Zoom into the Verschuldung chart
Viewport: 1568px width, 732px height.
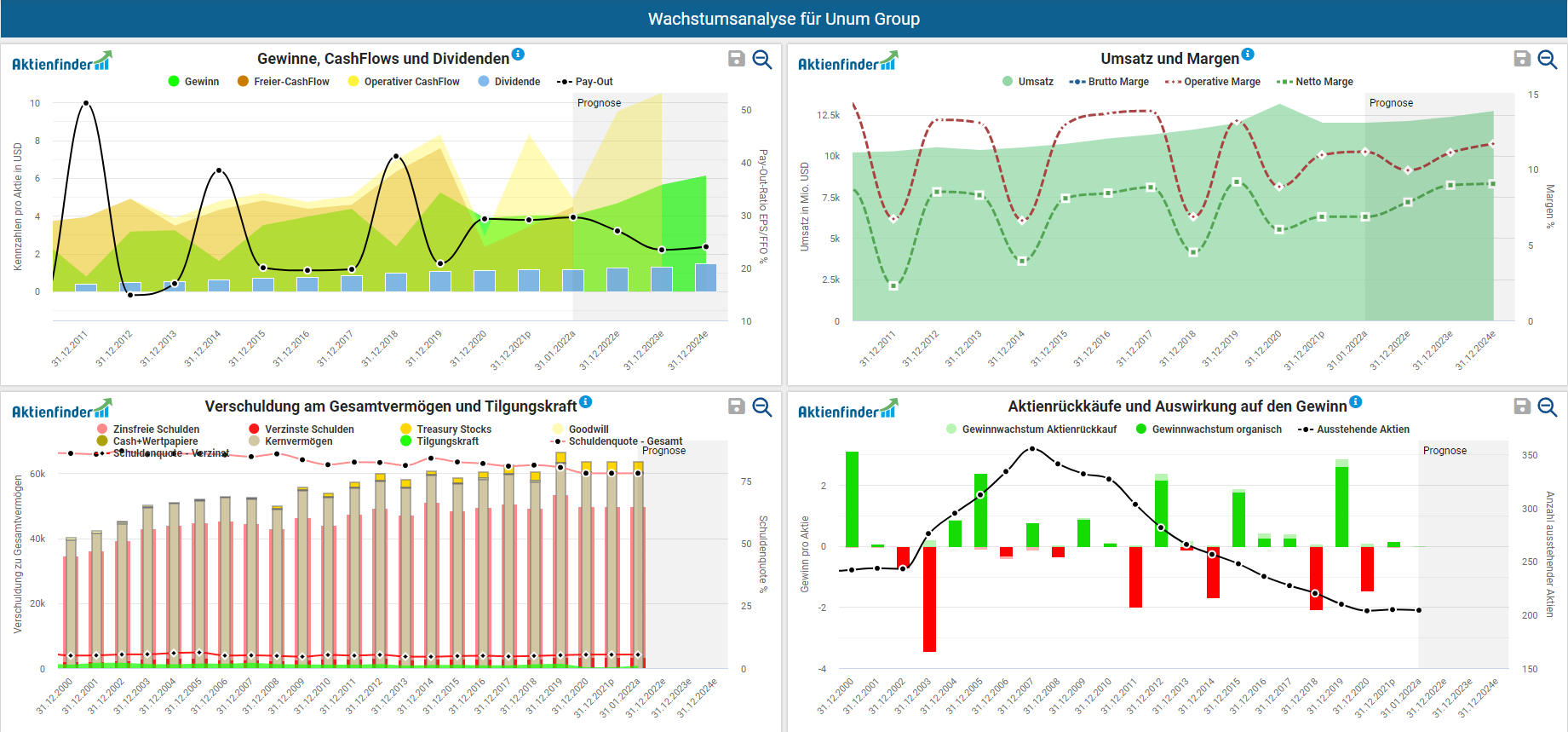762,406
